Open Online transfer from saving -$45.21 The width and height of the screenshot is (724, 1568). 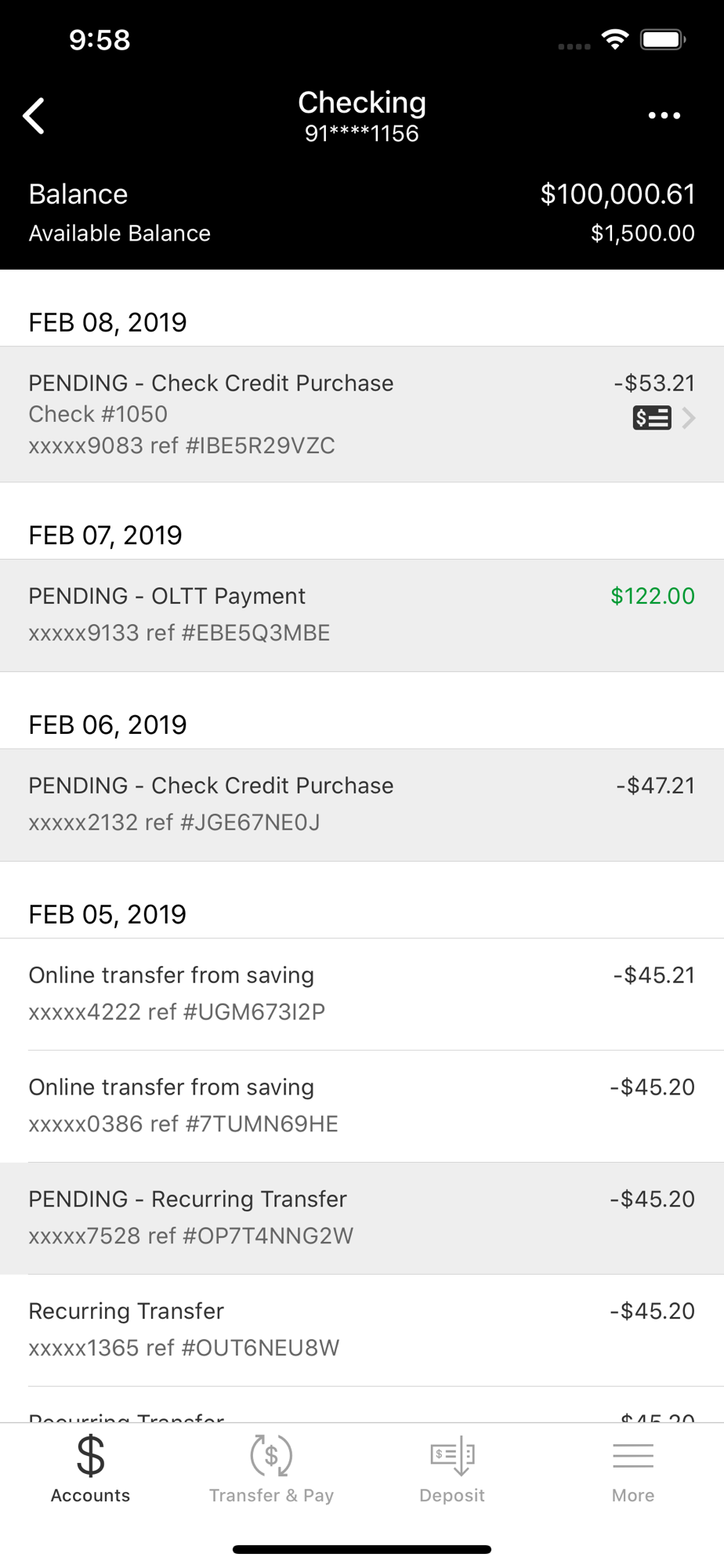[362, 994]
